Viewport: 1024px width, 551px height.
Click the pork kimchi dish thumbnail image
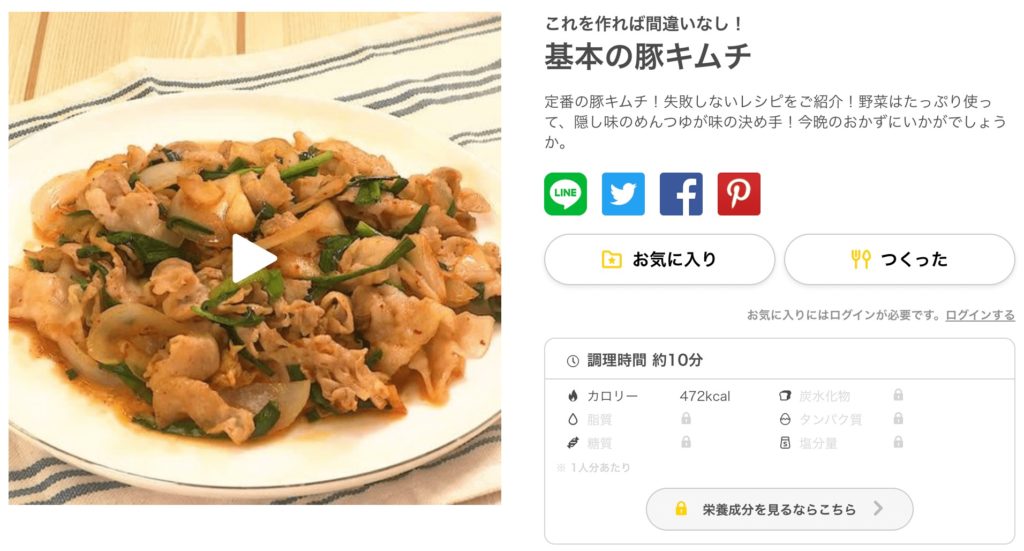pyautogui.click(x=255, y=259)
